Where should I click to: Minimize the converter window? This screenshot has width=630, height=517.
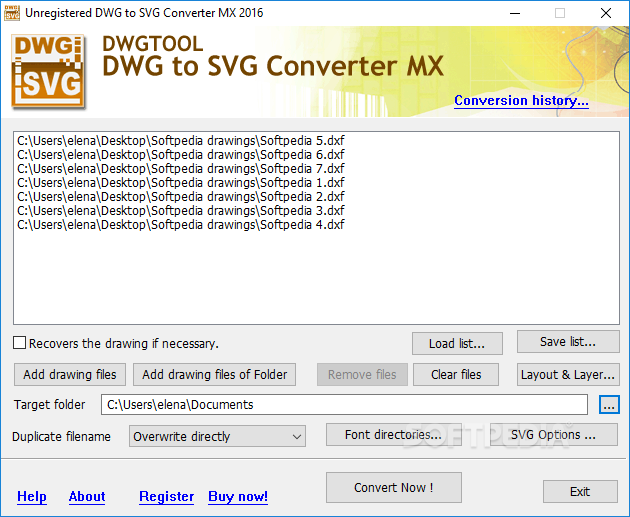[515, 13]
